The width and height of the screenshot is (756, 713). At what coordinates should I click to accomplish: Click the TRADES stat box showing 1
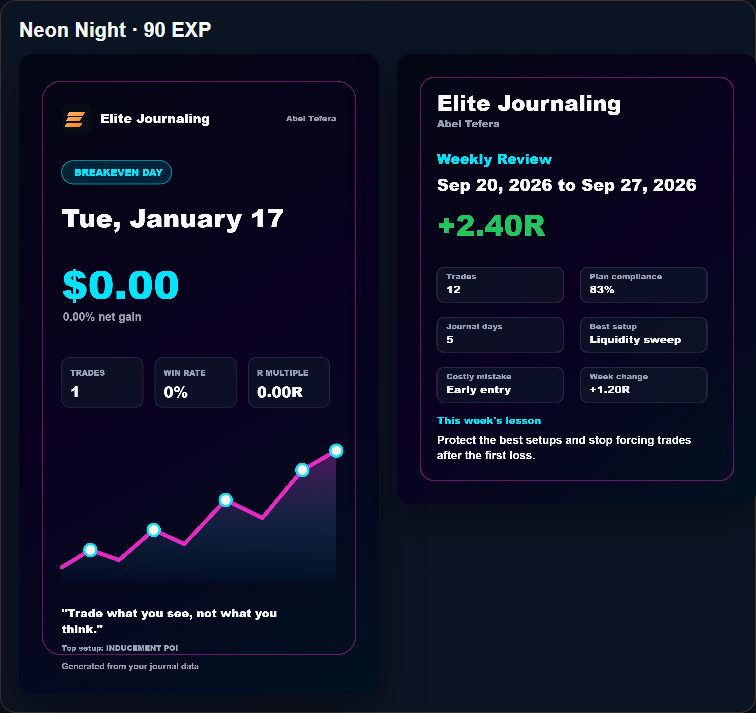(x=102, y=382)
